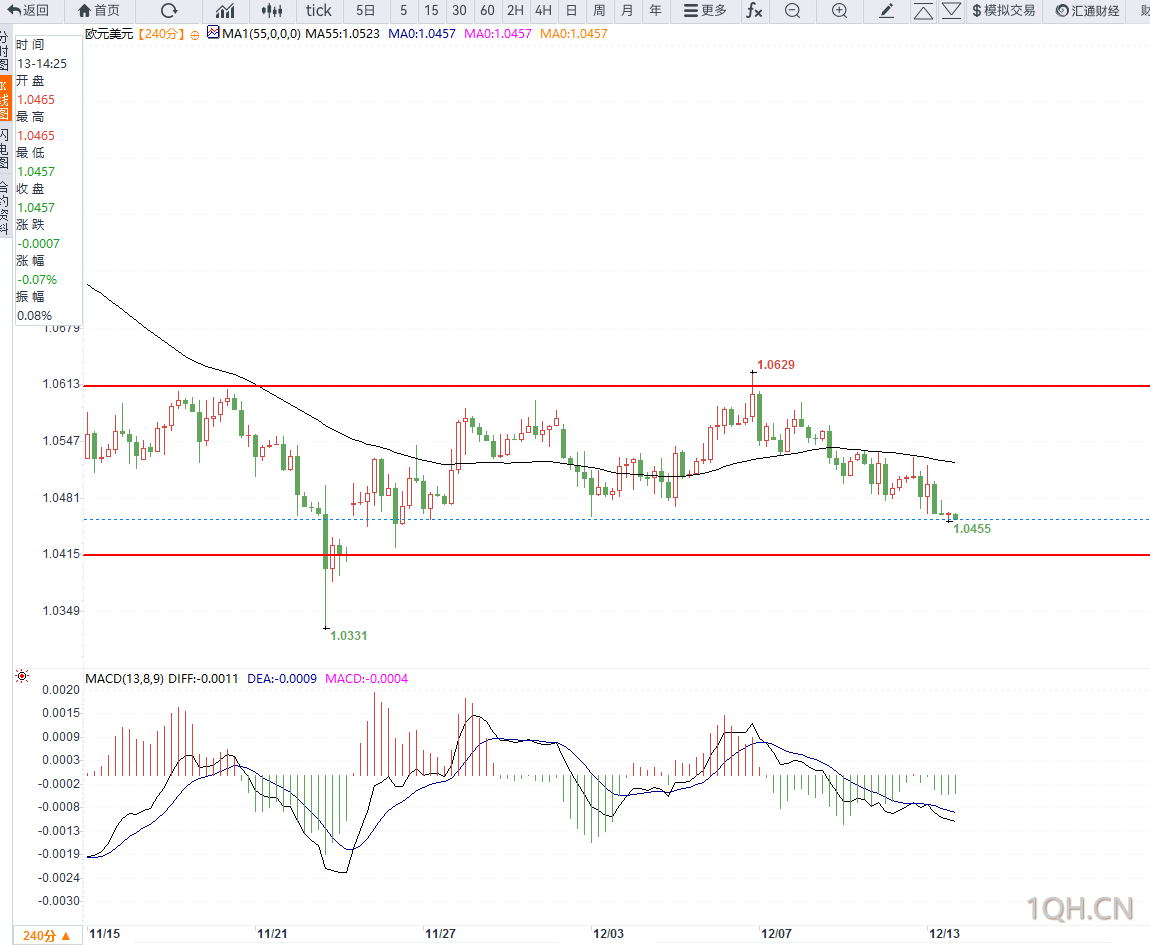This screenshot has width=1150, height=945.
Task: Zoom out the chart with minus magnifier
Action: point(792,11)
